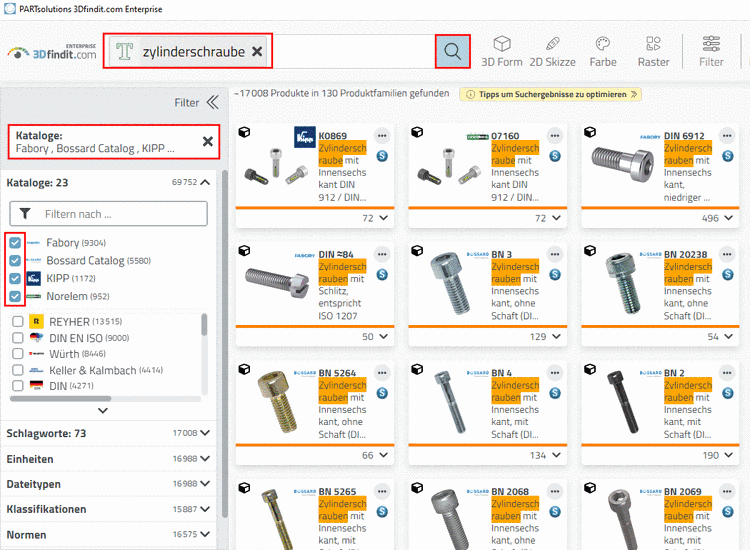Check the Würth catalog checkbox

click(18, 354)
